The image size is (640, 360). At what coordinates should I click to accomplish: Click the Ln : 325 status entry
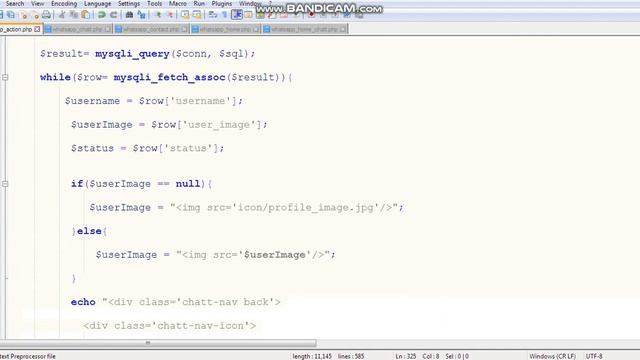(405, 356)
